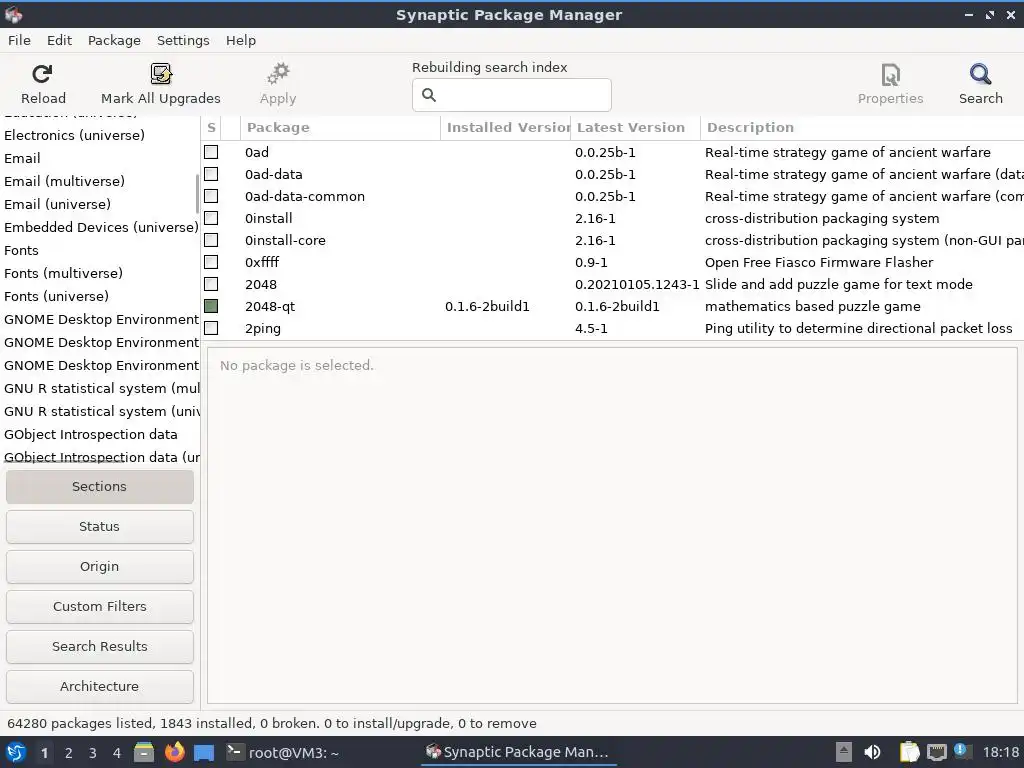The height and width of the screenshot is (768, 1024).
Task: Toggle status checkbox for 0ad-data-common
Action: 211,196
